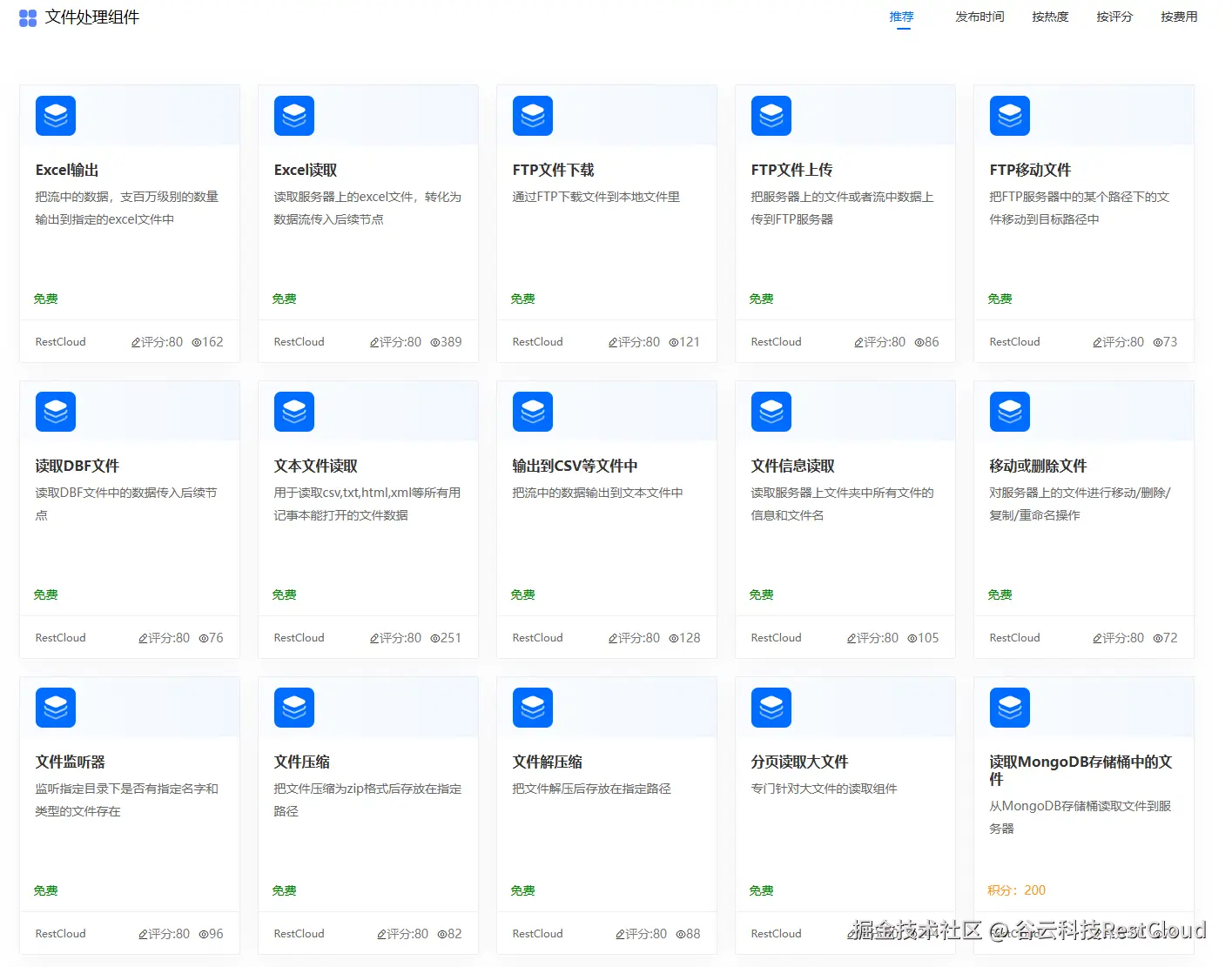Select the 分页读取大文件 component icon

click(x=771, y=708)
